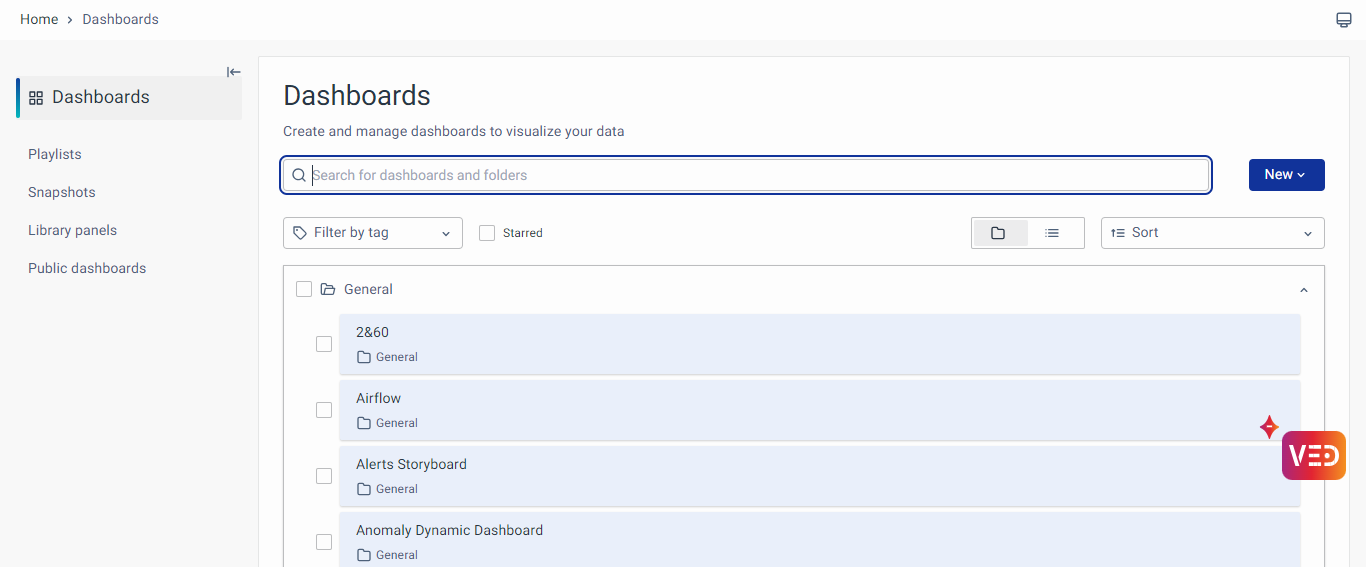Open the Alerts Storyboard dashboard
1366x567 pixels.
point(411,464)
